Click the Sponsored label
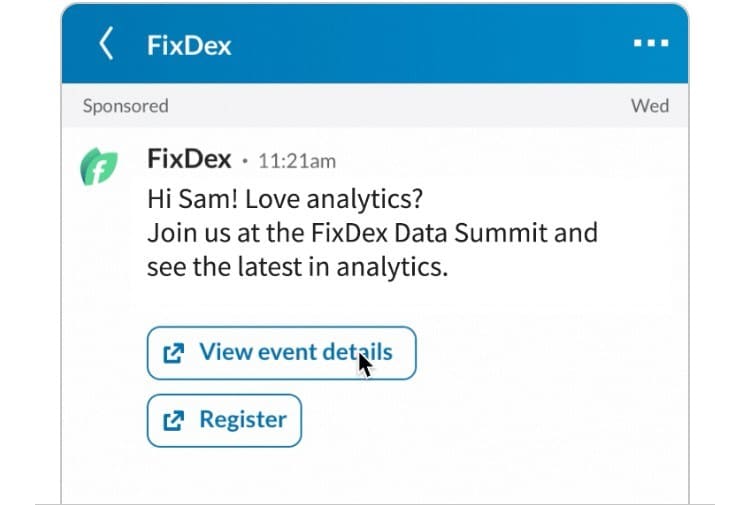This screenshot has width=750, height=505. coord(125,106)
